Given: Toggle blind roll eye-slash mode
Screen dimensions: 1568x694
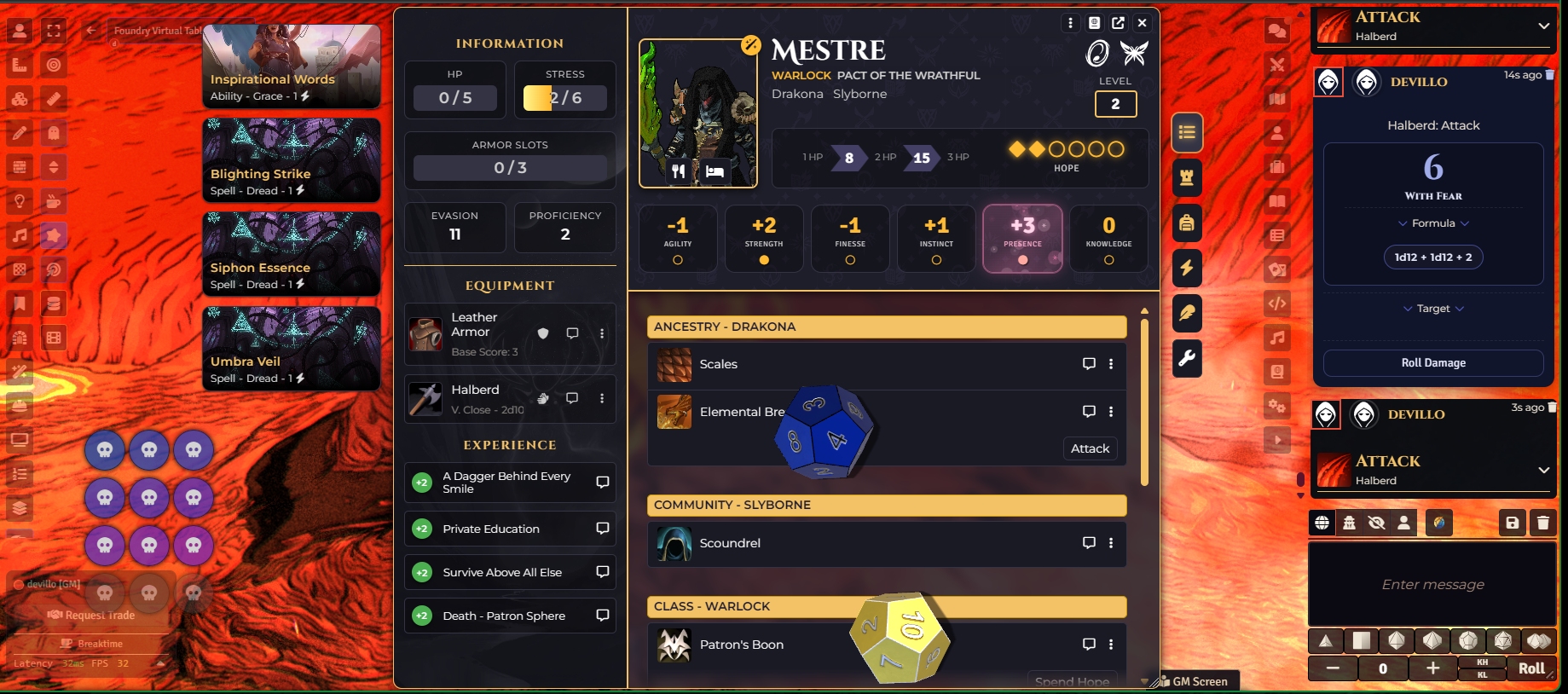Looking at the screenshot, I should pos(1376,523).
